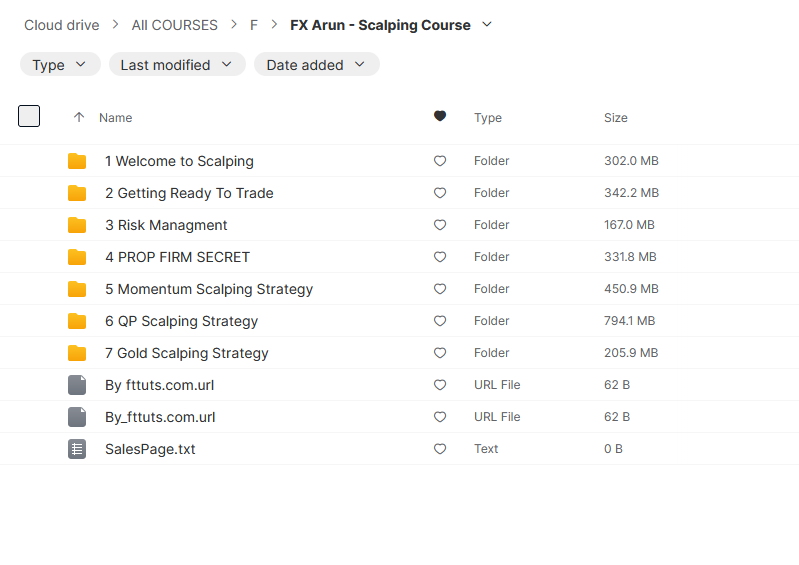Click the folder icon for 7 Gold Scalping Strategy
This screenshot has height=565, width=799.
pos(77,353)
